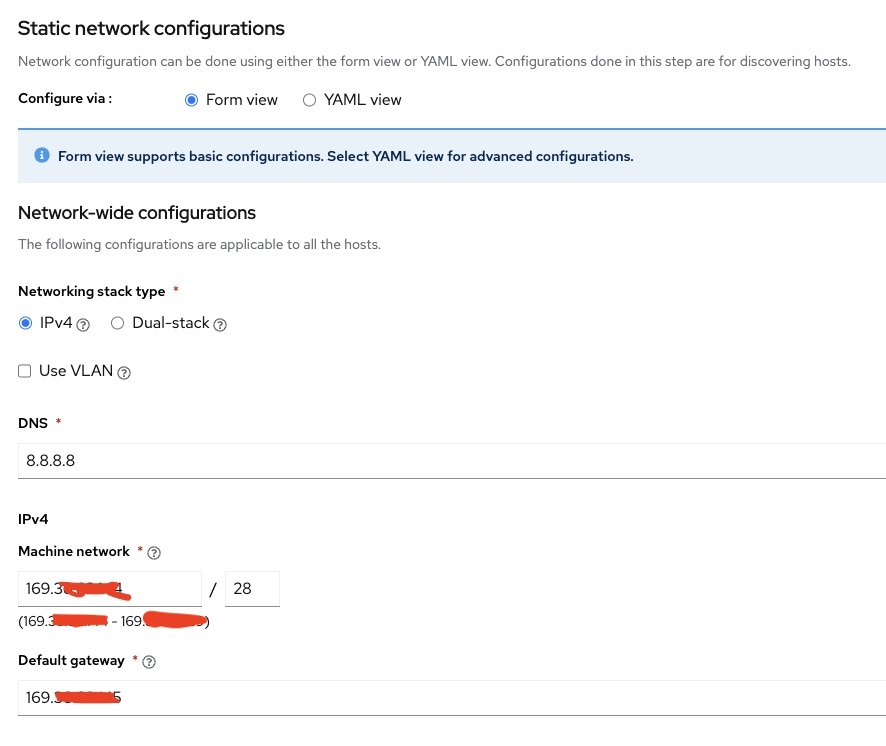Open the Dual-stack help tooltip icon
The height and width of the screenshot is (746, 886).
click(220, 324)
